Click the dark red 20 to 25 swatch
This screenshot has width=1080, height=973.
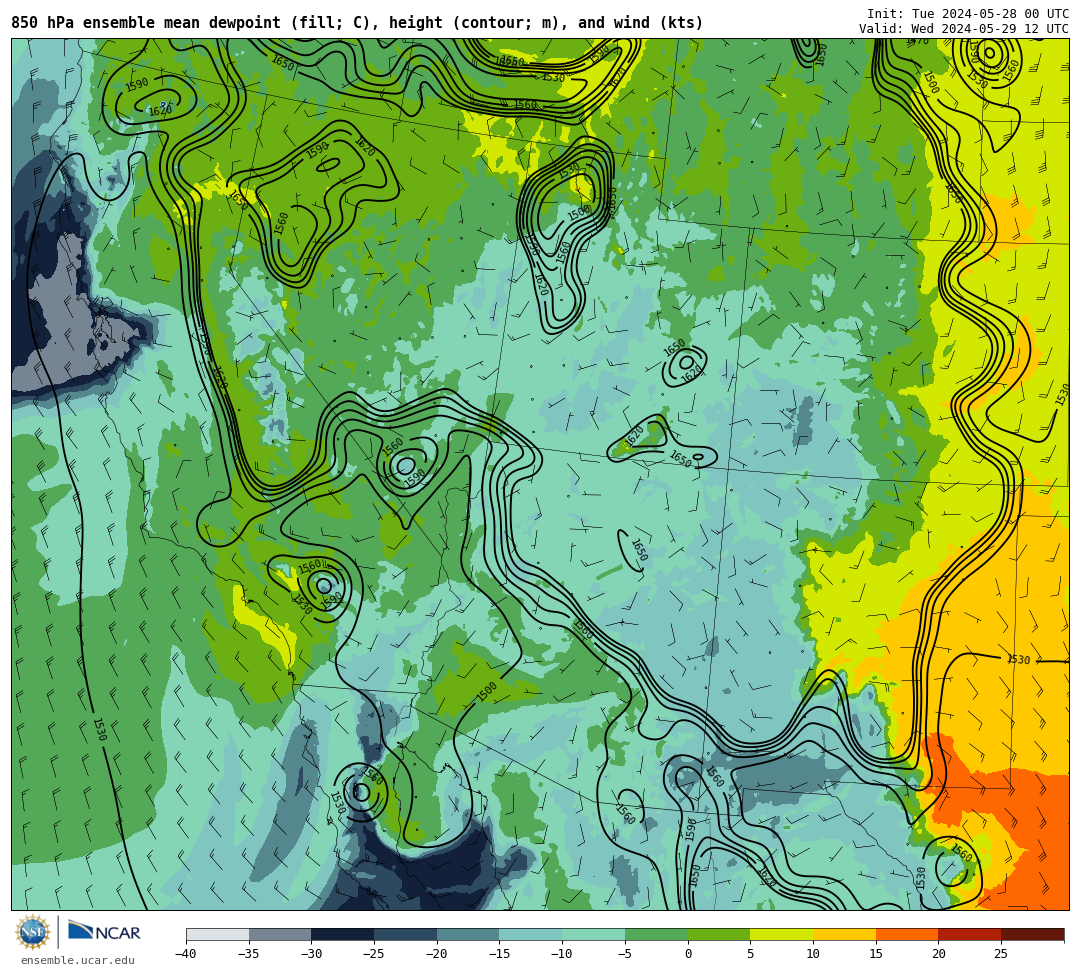point(970,934)
